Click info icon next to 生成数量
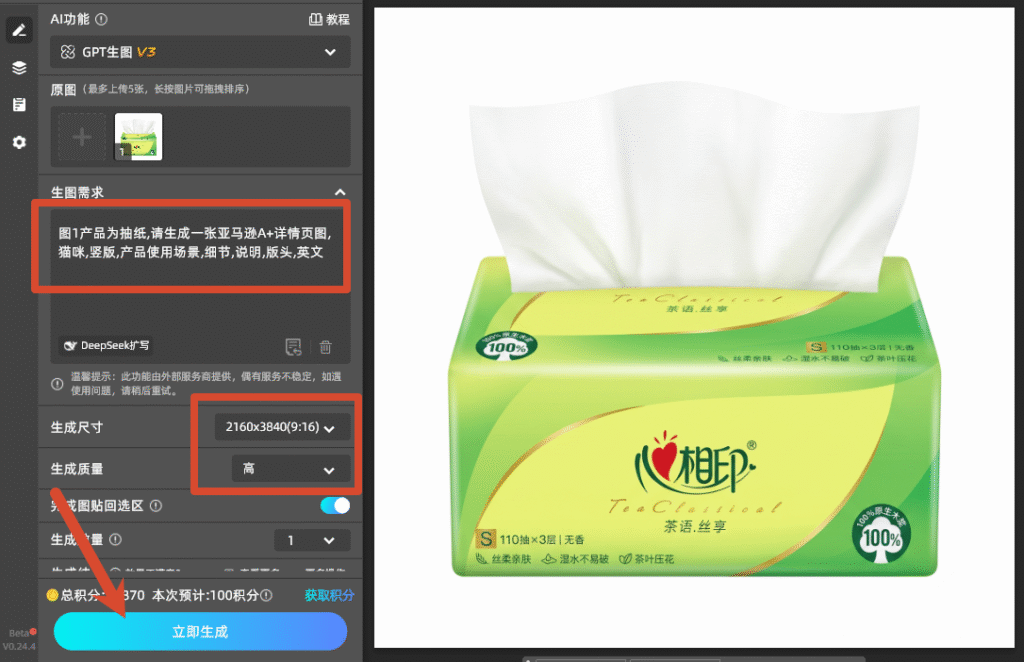The height and width of the screenshot is (662, 1024). coord(116,539)
